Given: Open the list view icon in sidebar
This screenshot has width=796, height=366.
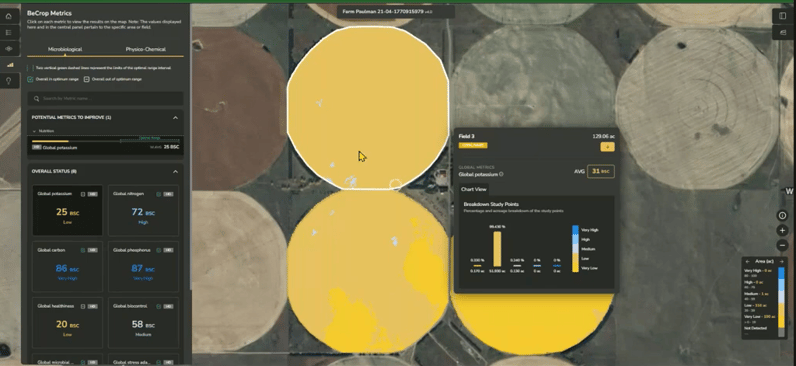Looking at the screenshot, I should 9,32.
